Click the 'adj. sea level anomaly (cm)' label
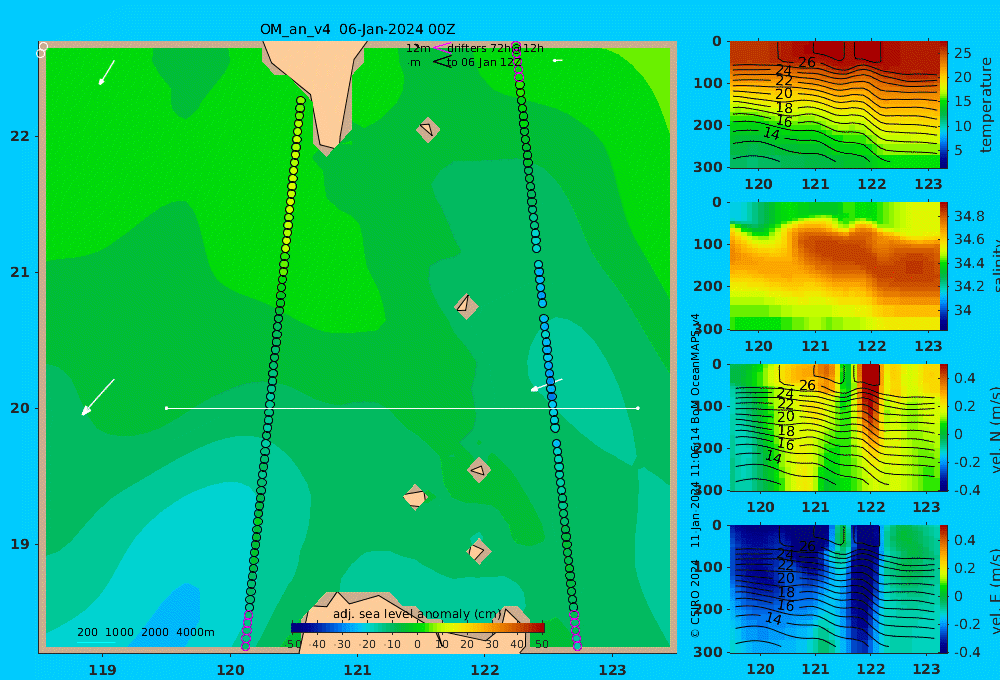1000x680 pixels. pos(417,614)
